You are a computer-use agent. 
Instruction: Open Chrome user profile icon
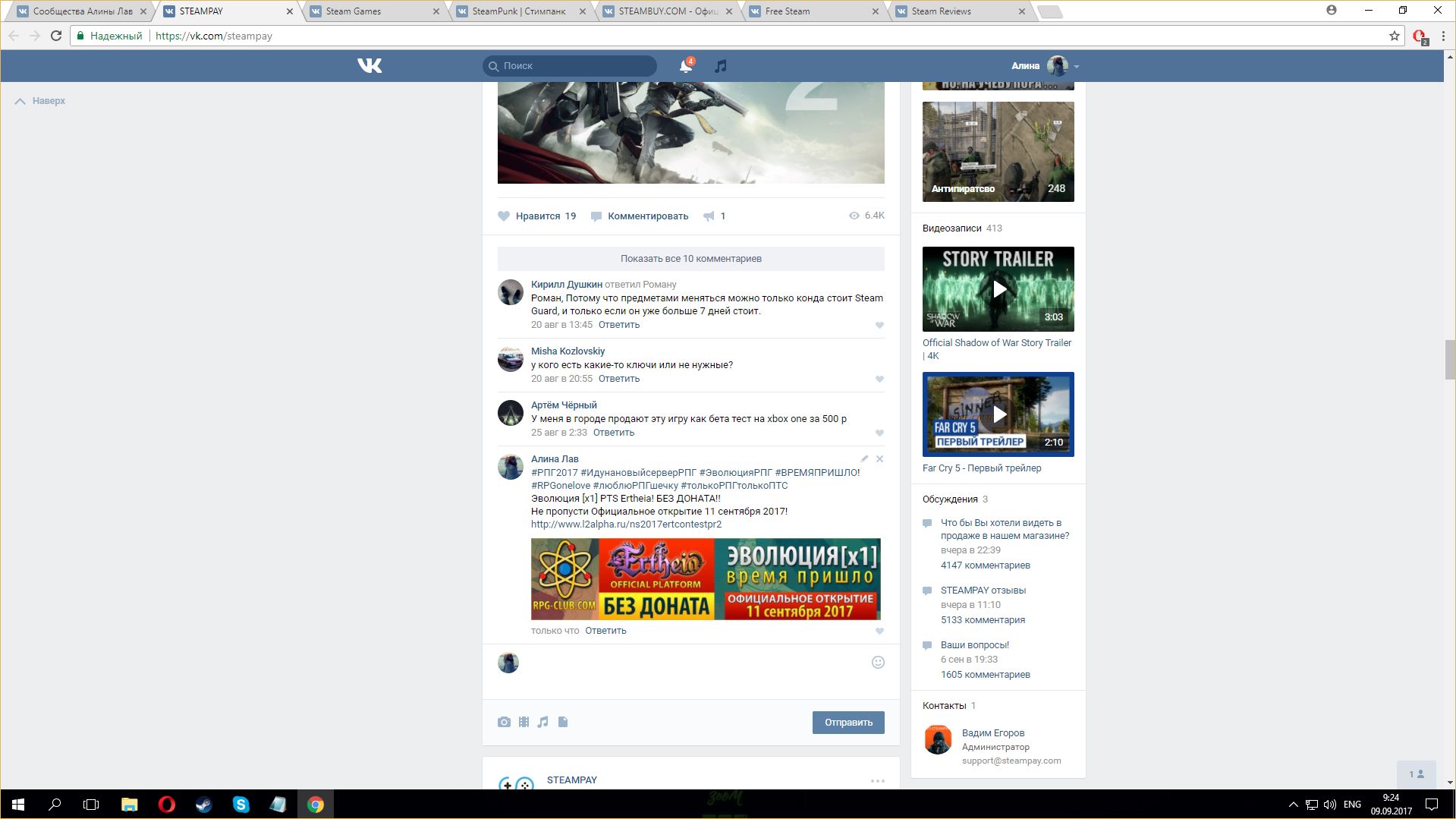click(x=1332, y=11)
